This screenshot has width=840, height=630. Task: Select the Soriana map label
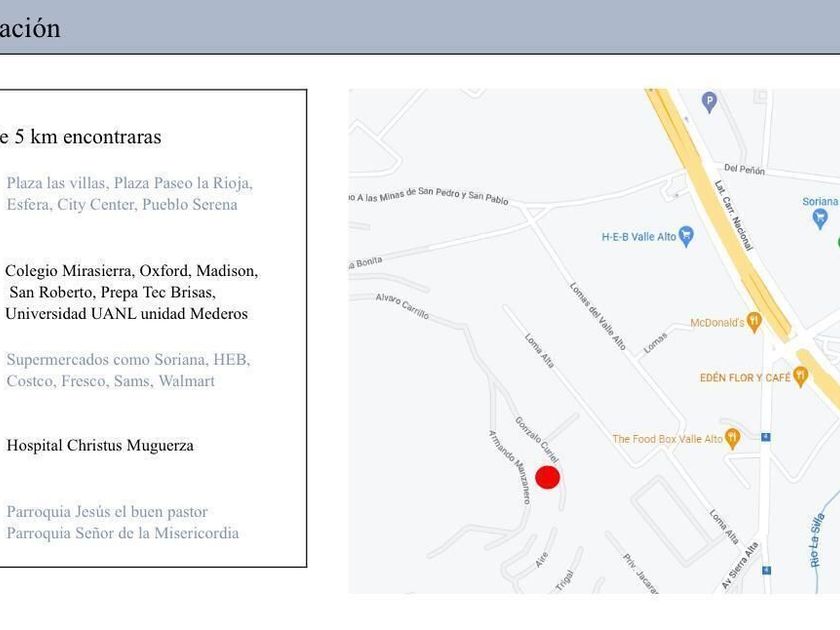pos(820,201)
